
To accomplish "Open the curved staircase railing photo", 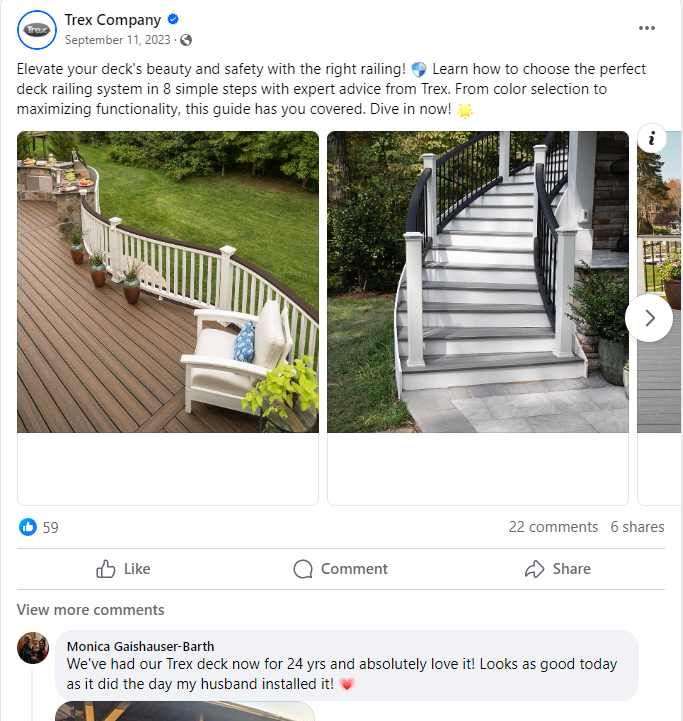I will pyautogui.click(x=478, y=282).
